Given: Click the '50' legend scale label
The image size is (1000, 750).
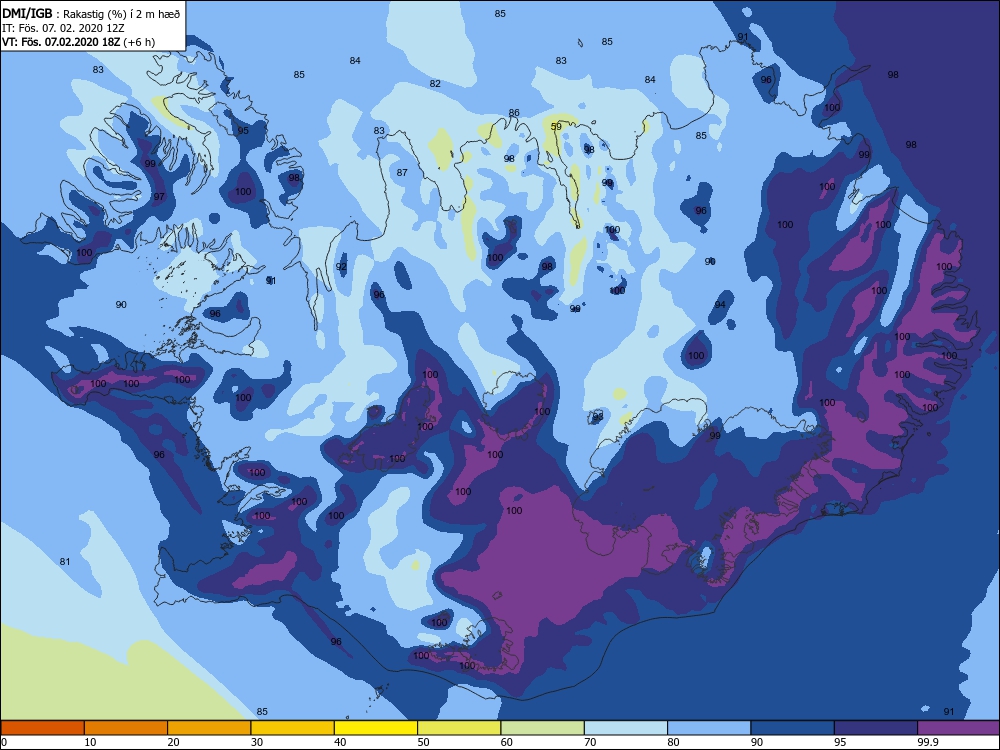Looking at the screenshot, I should pyautogui.click(x=423, y=742).
